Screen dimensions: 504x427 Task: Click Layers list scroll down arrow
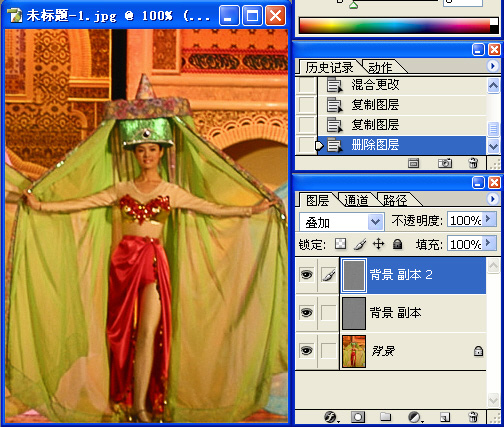point(493,399)
